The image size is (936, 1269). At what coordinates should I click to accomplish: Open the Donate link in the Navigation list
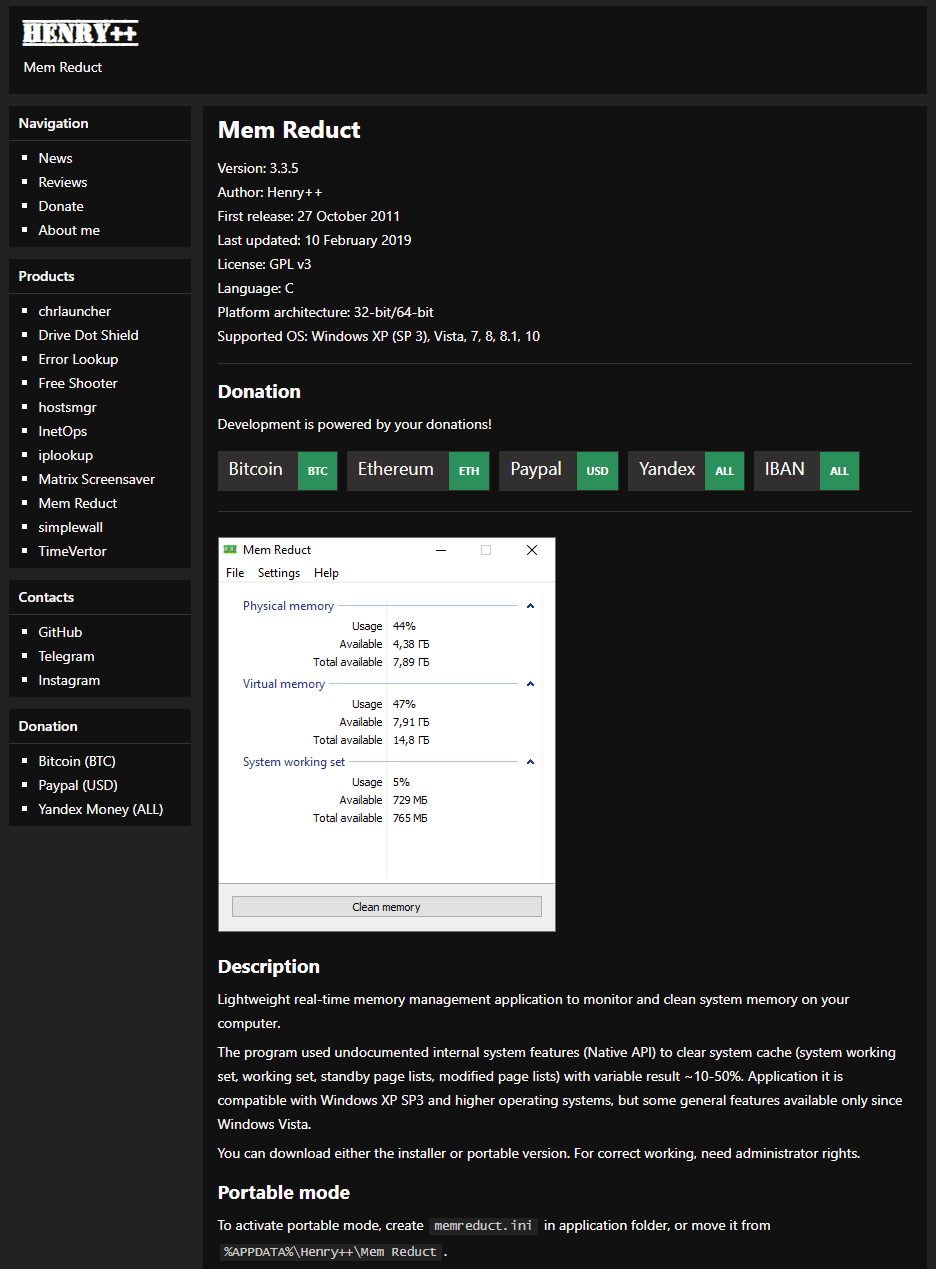[61, 206]
